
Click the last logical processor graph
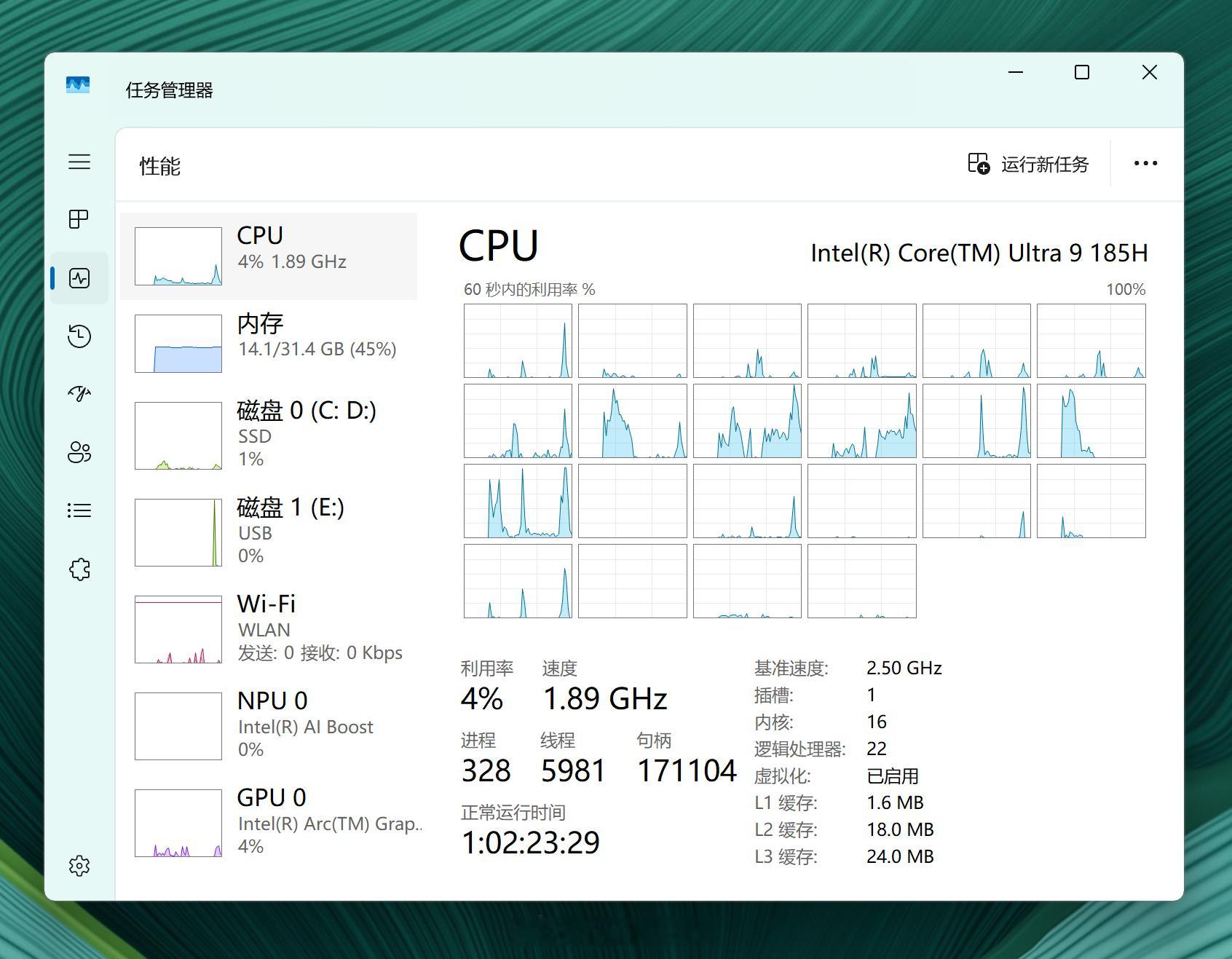point(861,581)
